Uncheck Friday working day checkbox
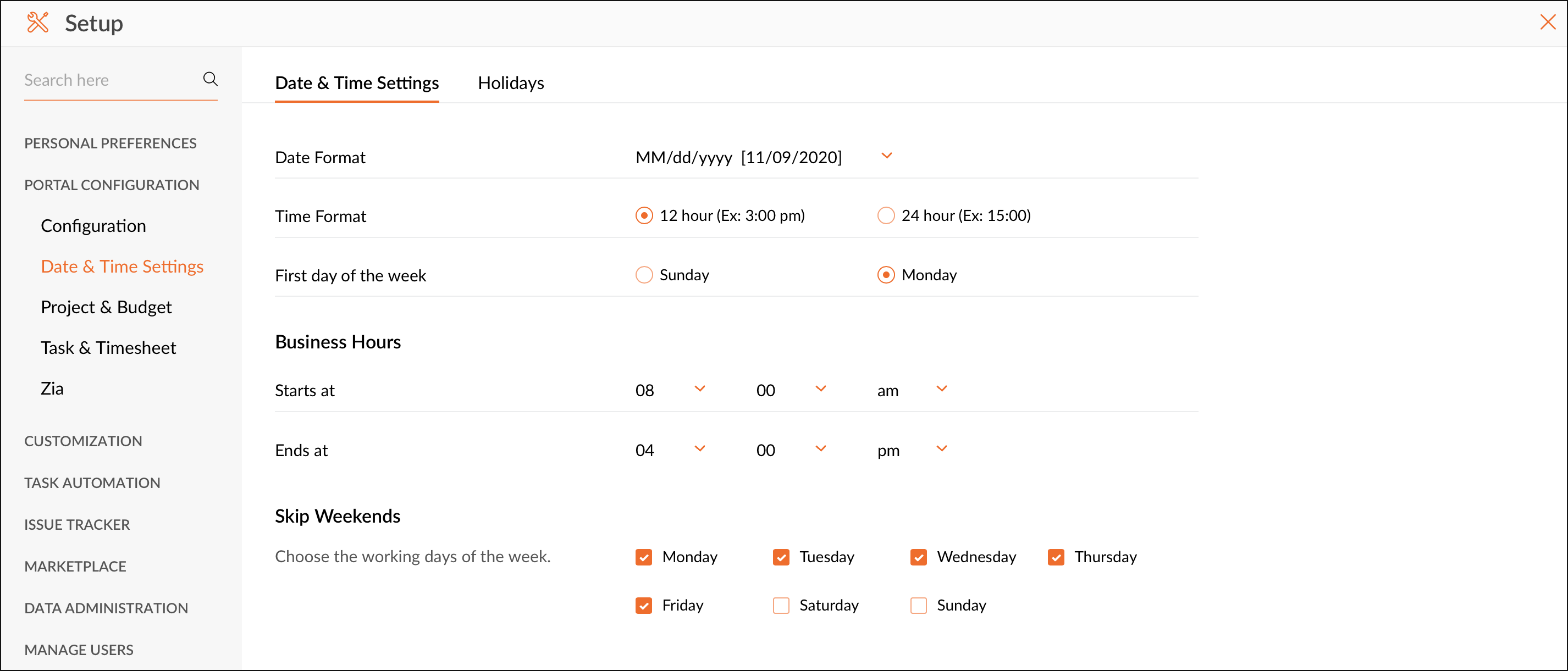 tap(643, 605)
